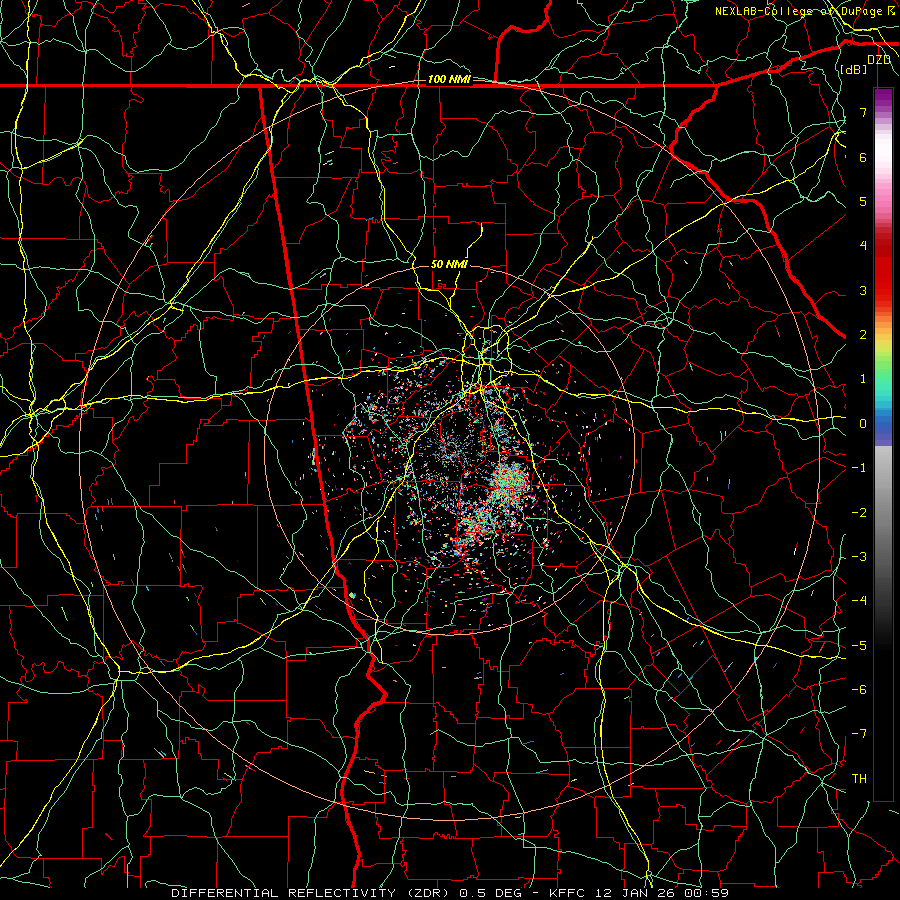The image size is (900, 900).
Task: Click the "-2" value on the ZDR scale
Action: click(x=859, y=513)
